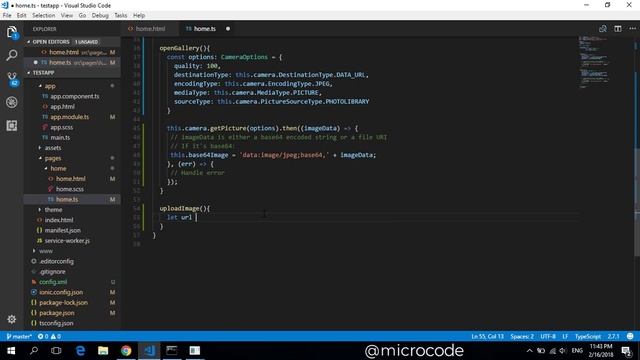Image resolution: width=640 pixels, height=360 pixels.
Task: Click the feedback smiley icon
Action: pyautogui.click(x=630, y=336)
